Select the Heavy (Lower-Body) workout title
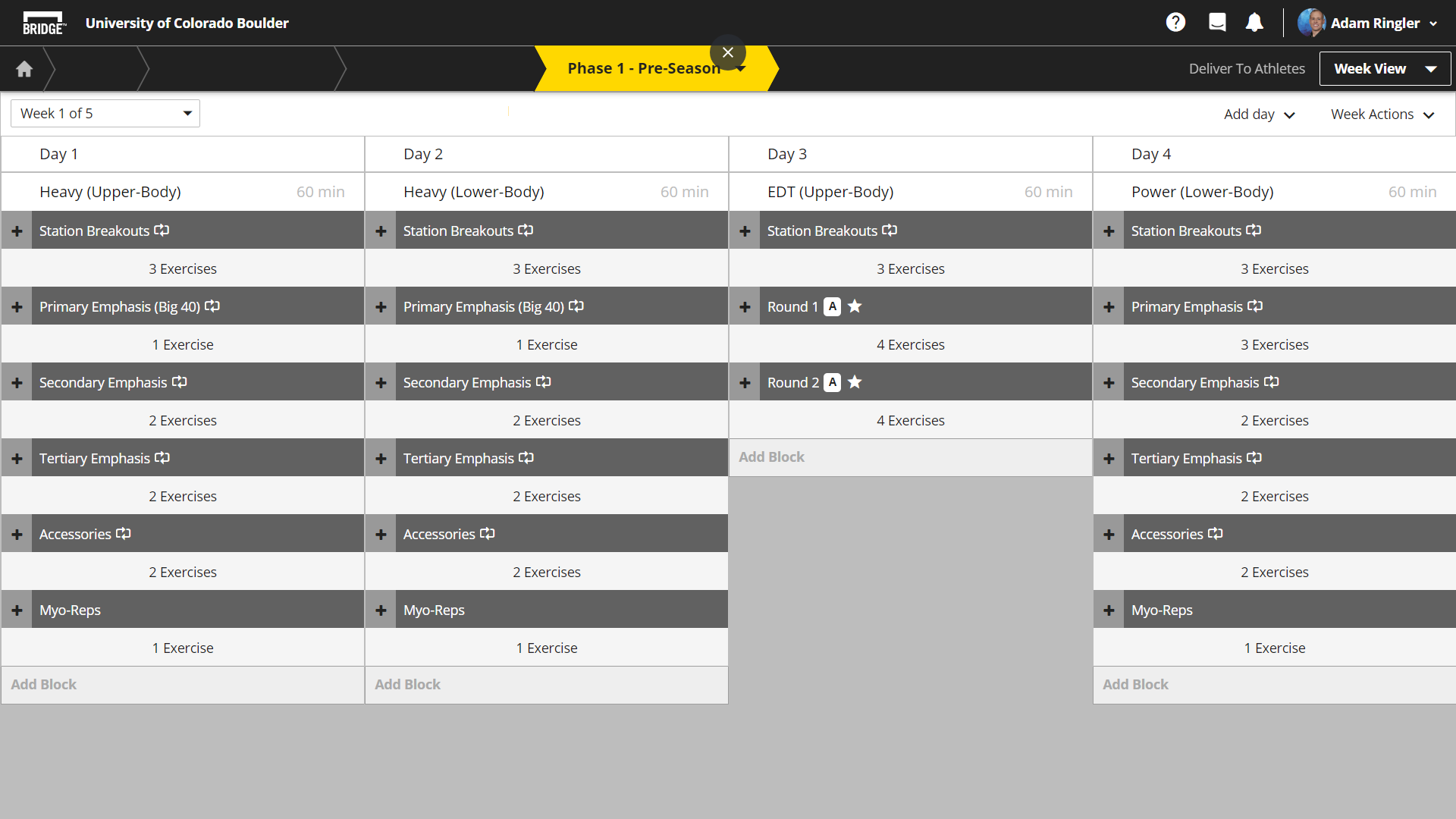The image size is (1456, 819). tap(473, 192)
